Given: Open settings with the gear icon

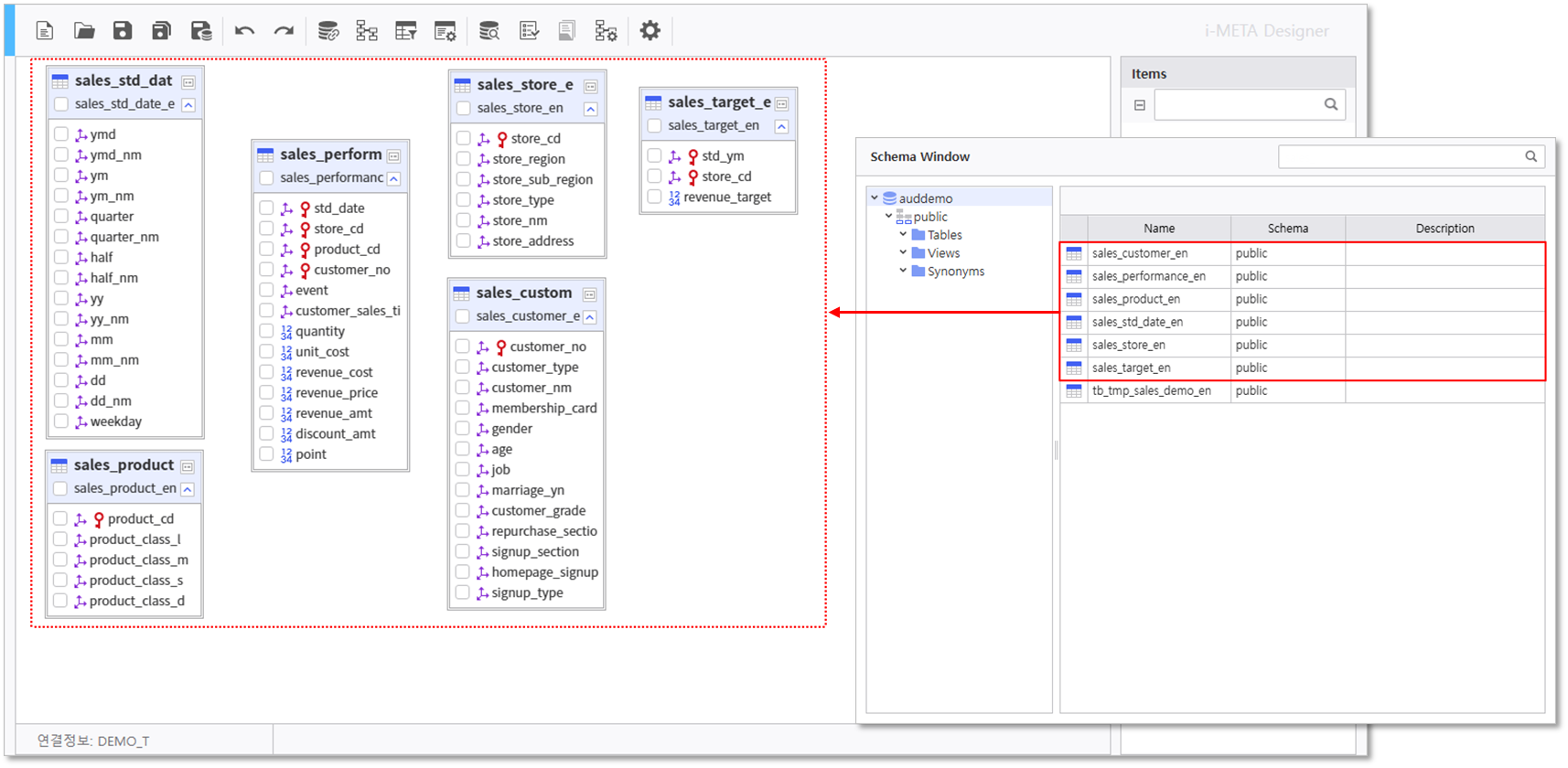Looking at the screenshot, I should (x=650, y=31).
